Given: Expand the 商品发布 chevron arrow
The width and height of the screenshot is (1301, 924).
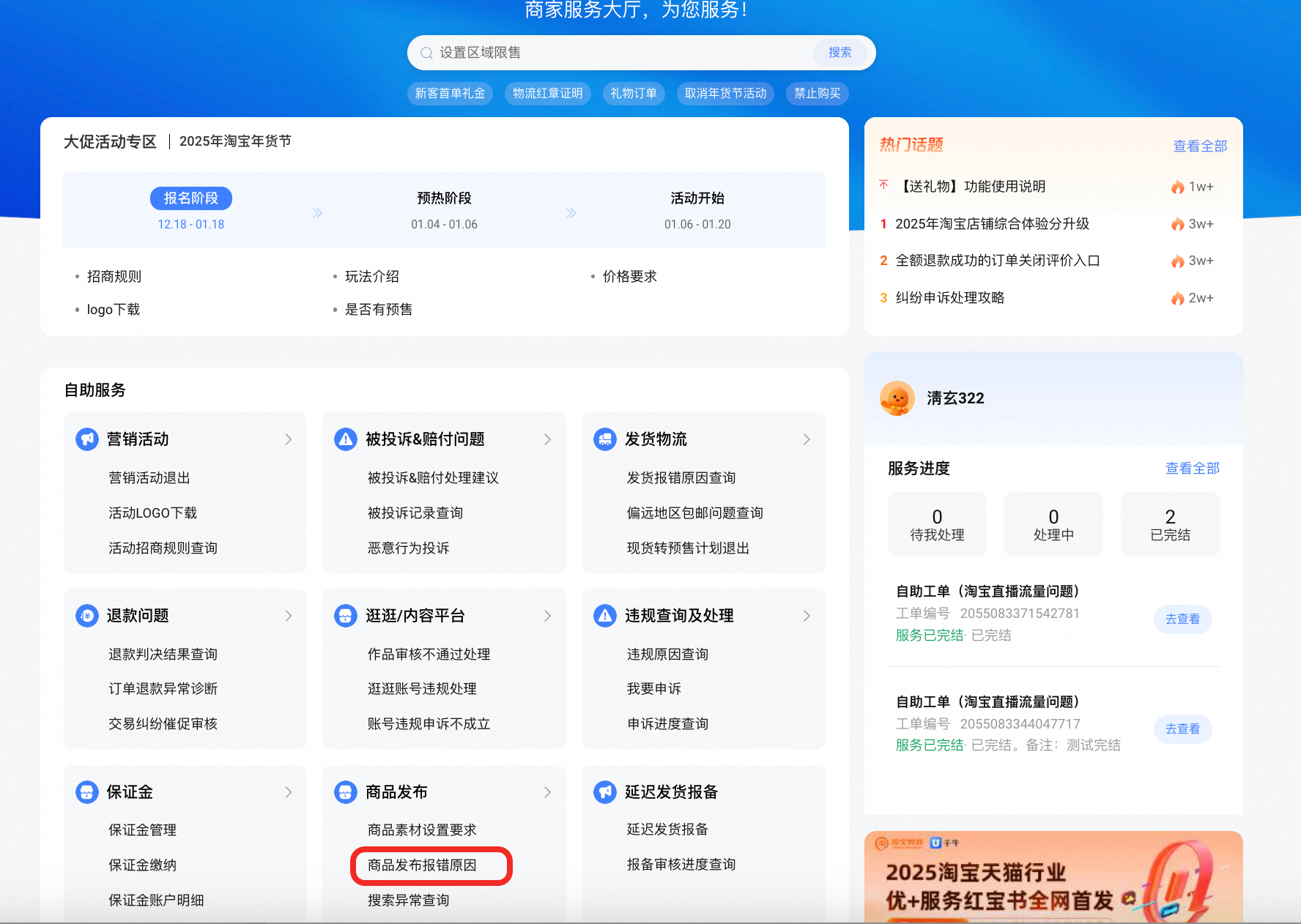Looking at the screenshot, I should tap(548, 792).
